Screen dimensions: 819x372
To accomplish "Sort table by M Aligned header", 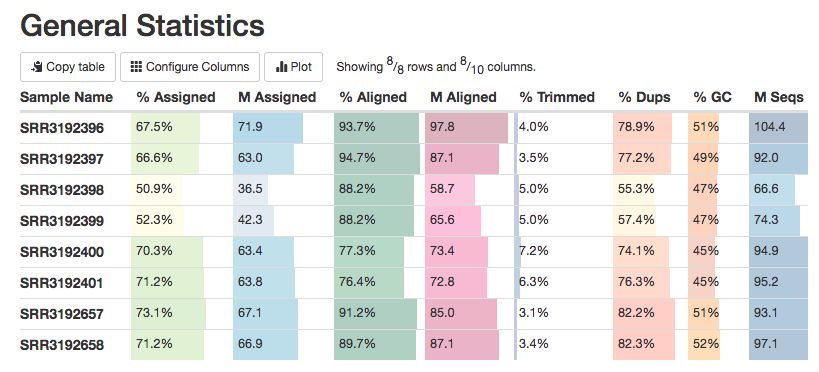I will click(463, 97).
